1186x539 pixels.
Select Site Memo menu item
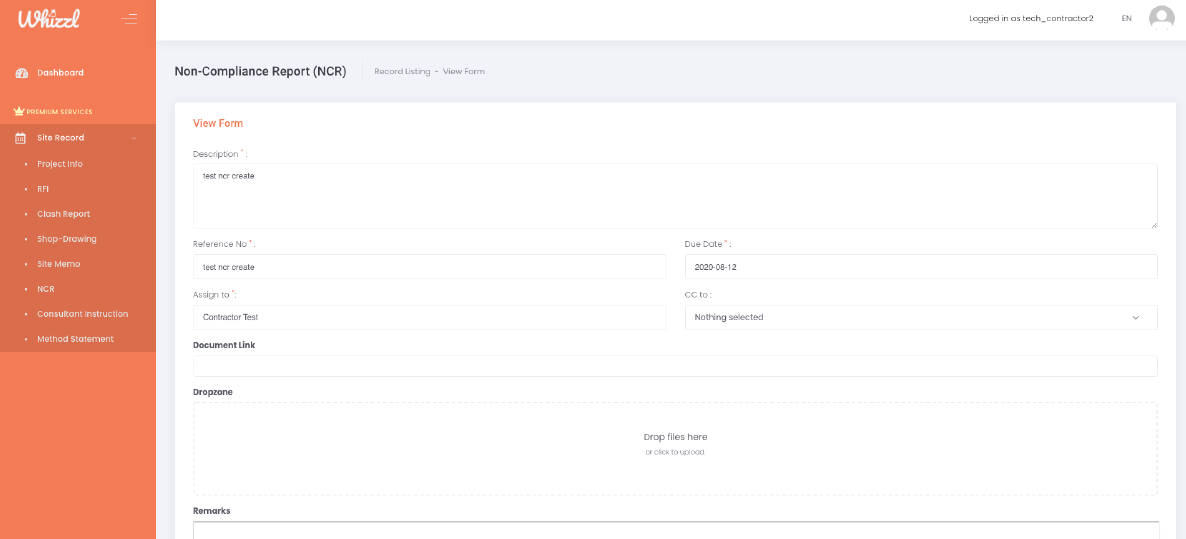58,264
